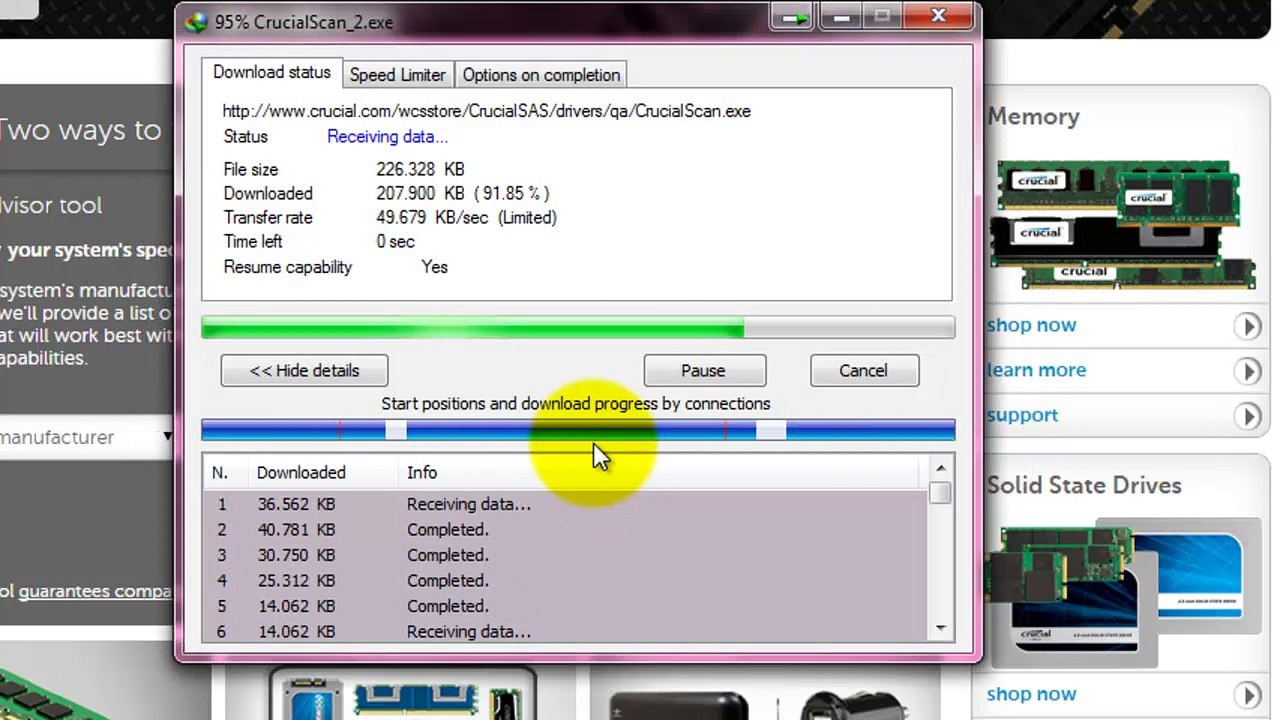The height and width of the screenshot is (720, 1280).
Task: Click Memory 'shop now' link on Crucial page
Action: point(1031,325)
